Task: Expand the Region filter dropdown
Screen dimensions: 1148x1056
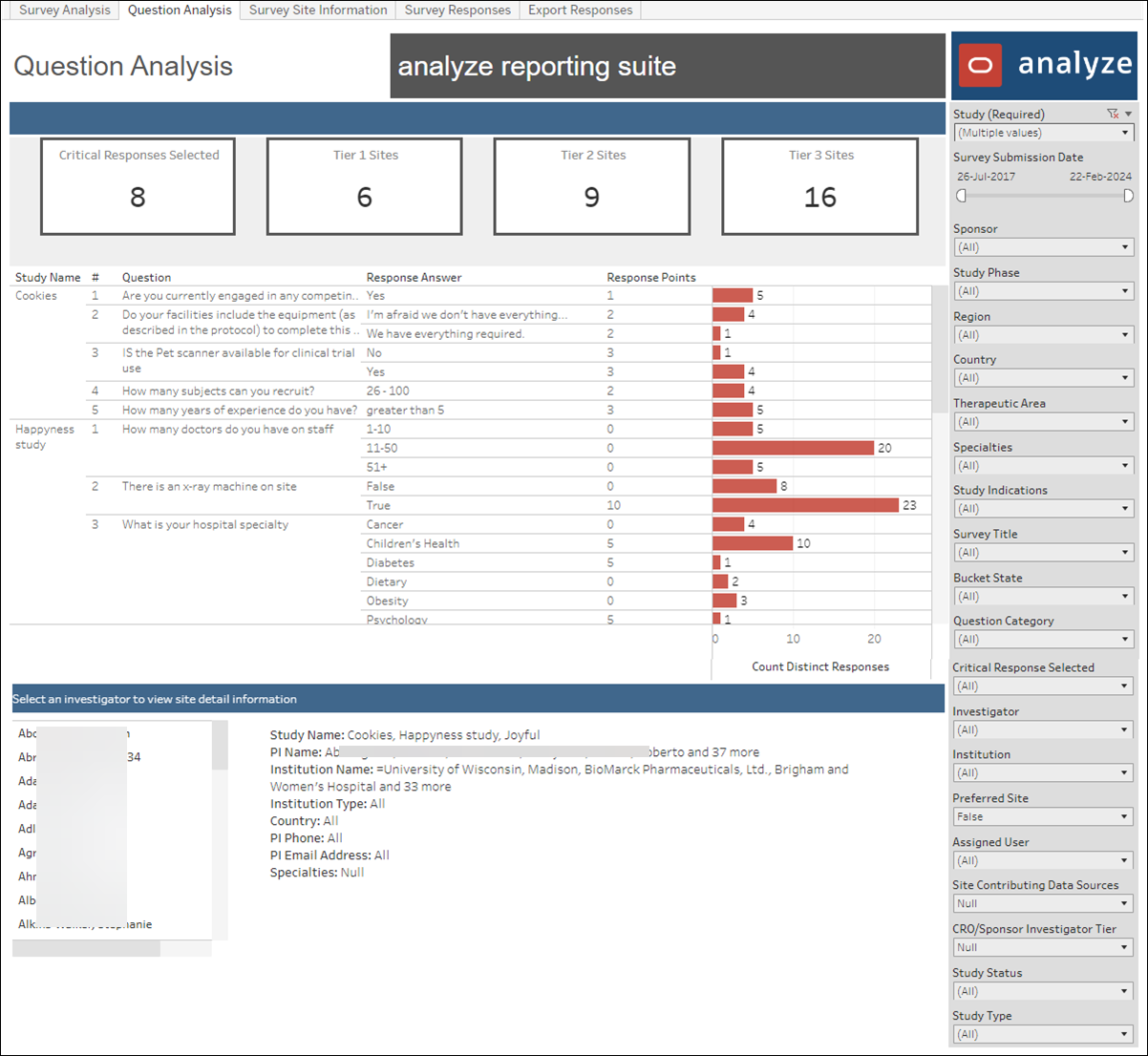Action: (x=1044, y=335)
